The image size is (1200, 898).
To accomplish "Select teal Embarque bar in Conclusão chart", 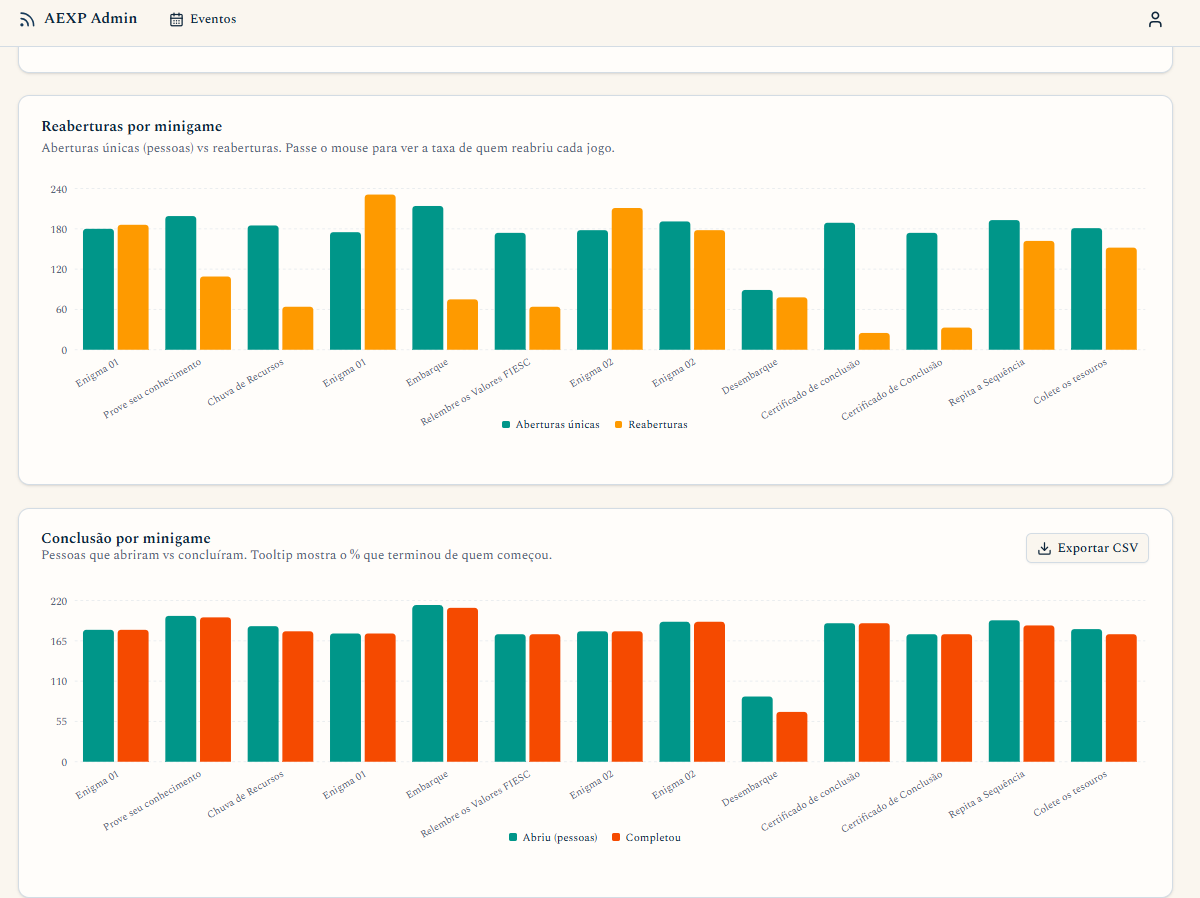I will [x=428, y=683].
